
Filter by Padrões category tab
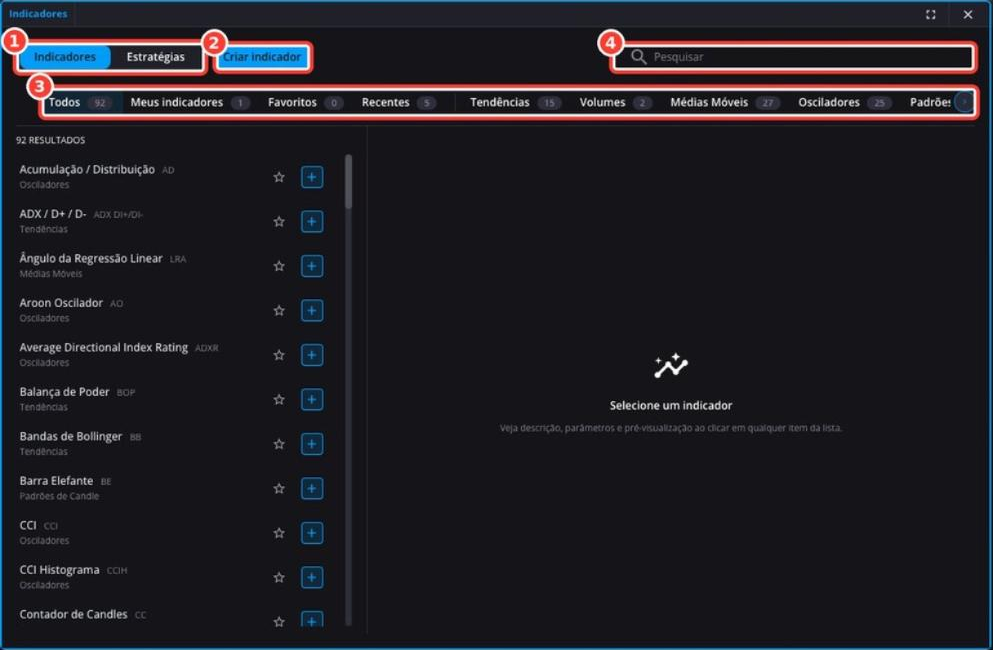coord(930,103)
